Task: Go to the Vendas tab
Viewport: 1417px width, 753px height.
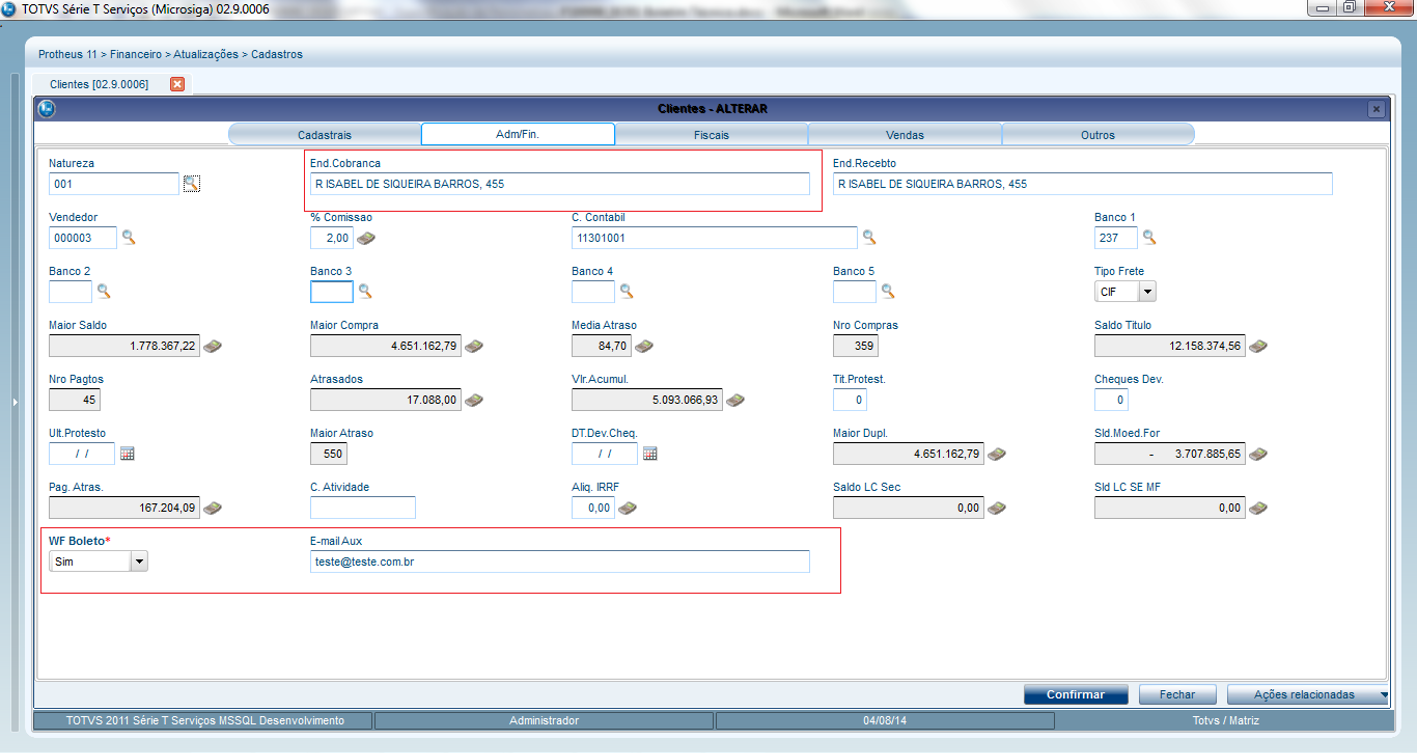Action: 904,135
